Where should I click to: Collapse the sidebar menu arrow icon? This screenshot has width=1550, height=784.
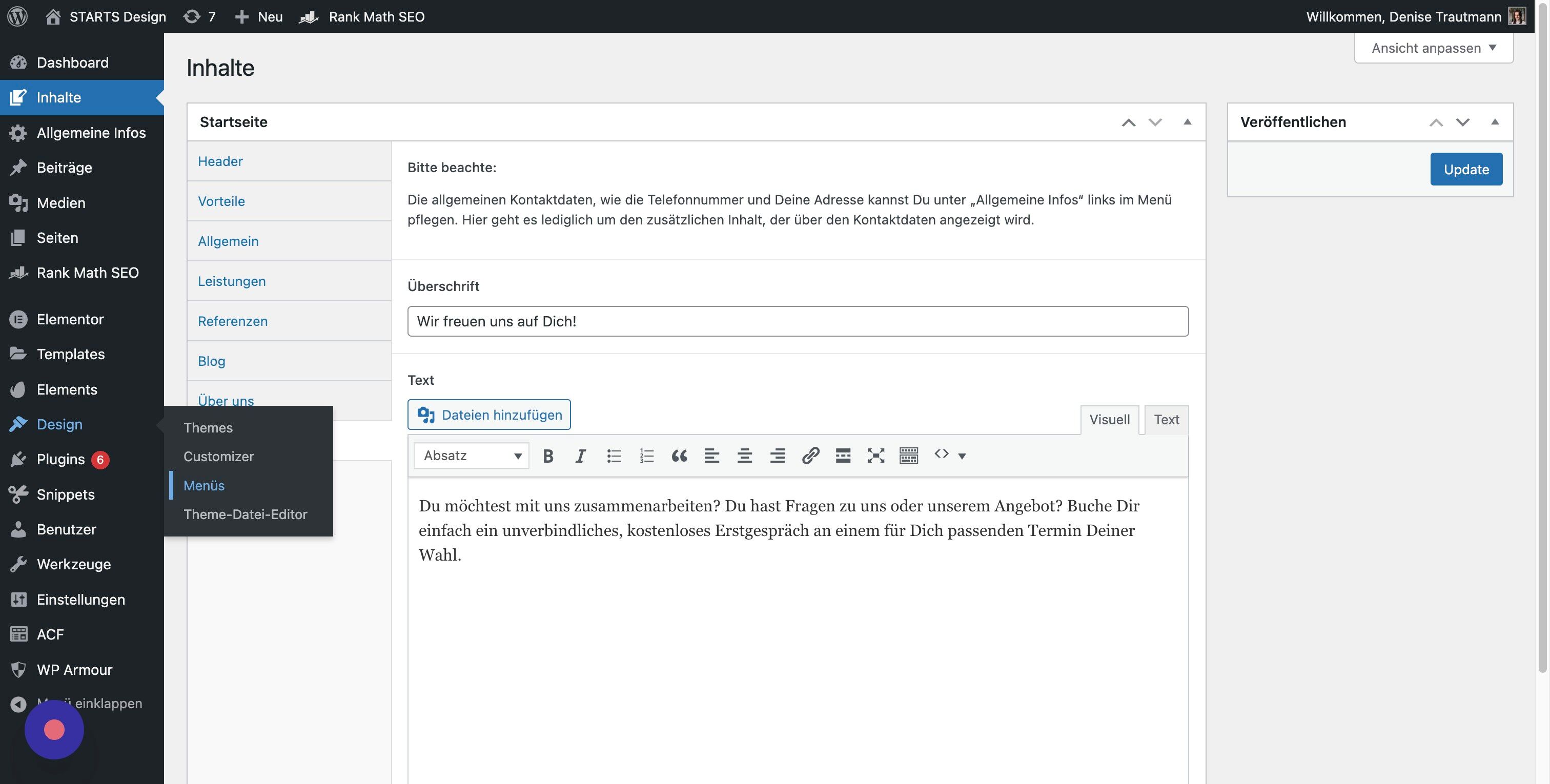18,704
